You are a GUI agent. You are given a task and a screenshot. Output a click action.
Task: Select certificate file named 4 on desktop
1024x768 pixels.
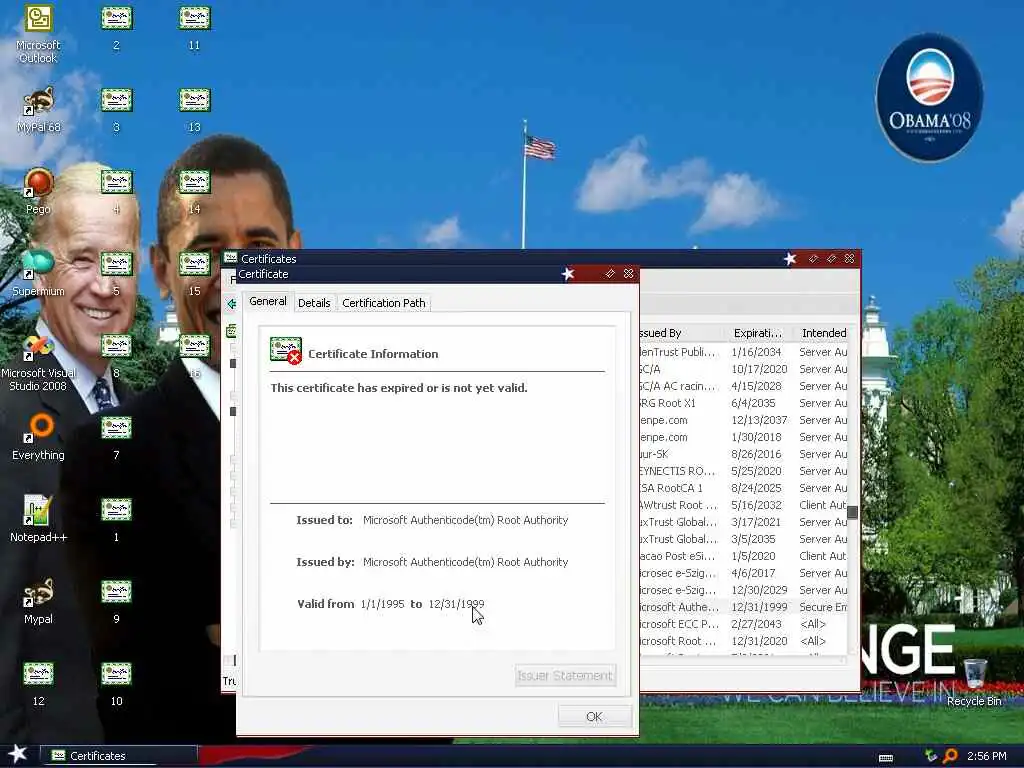(116, 192)
